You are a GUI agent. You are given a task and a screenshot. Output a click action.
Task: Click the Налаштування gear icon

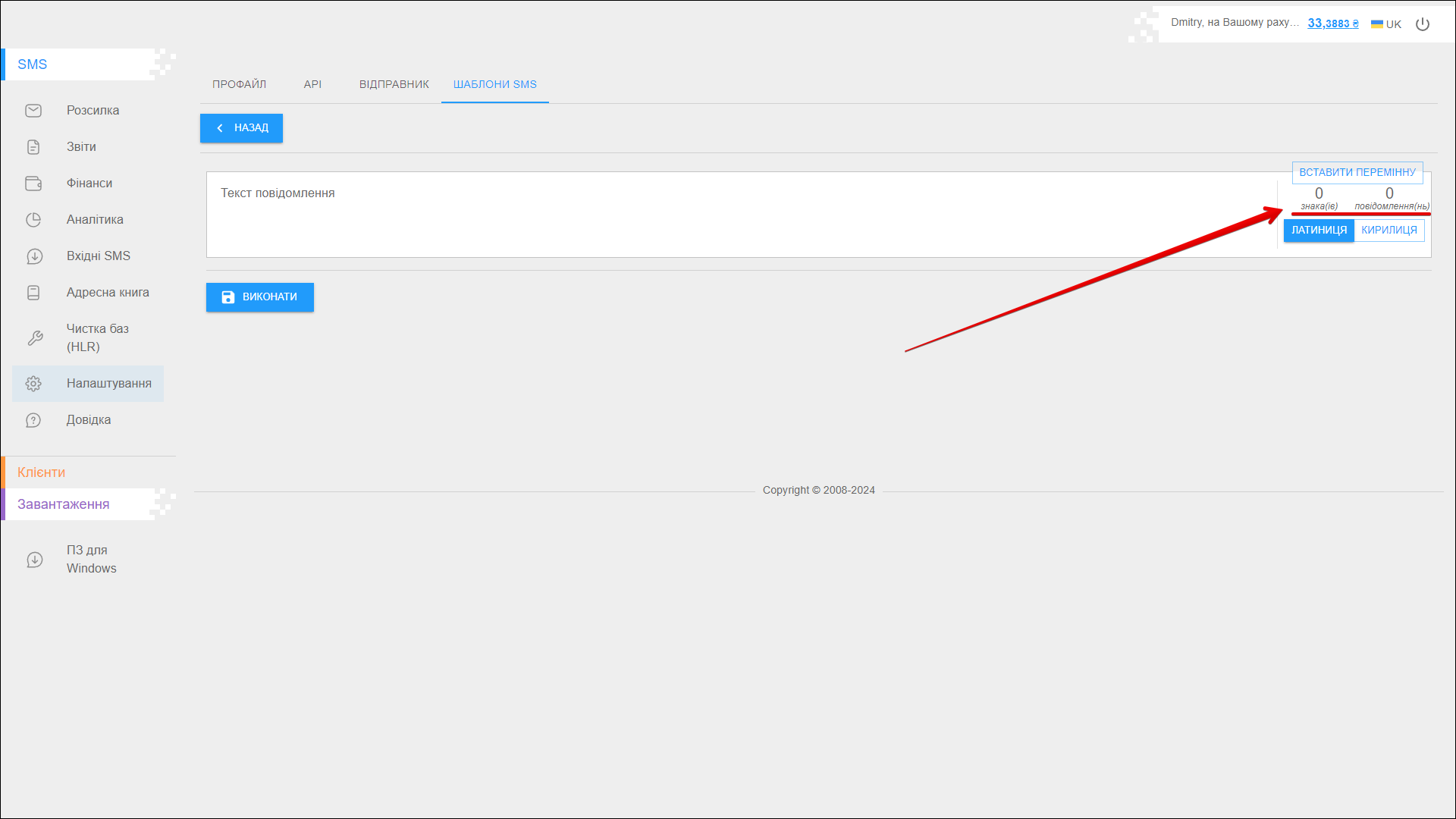(x=33, y=384)
